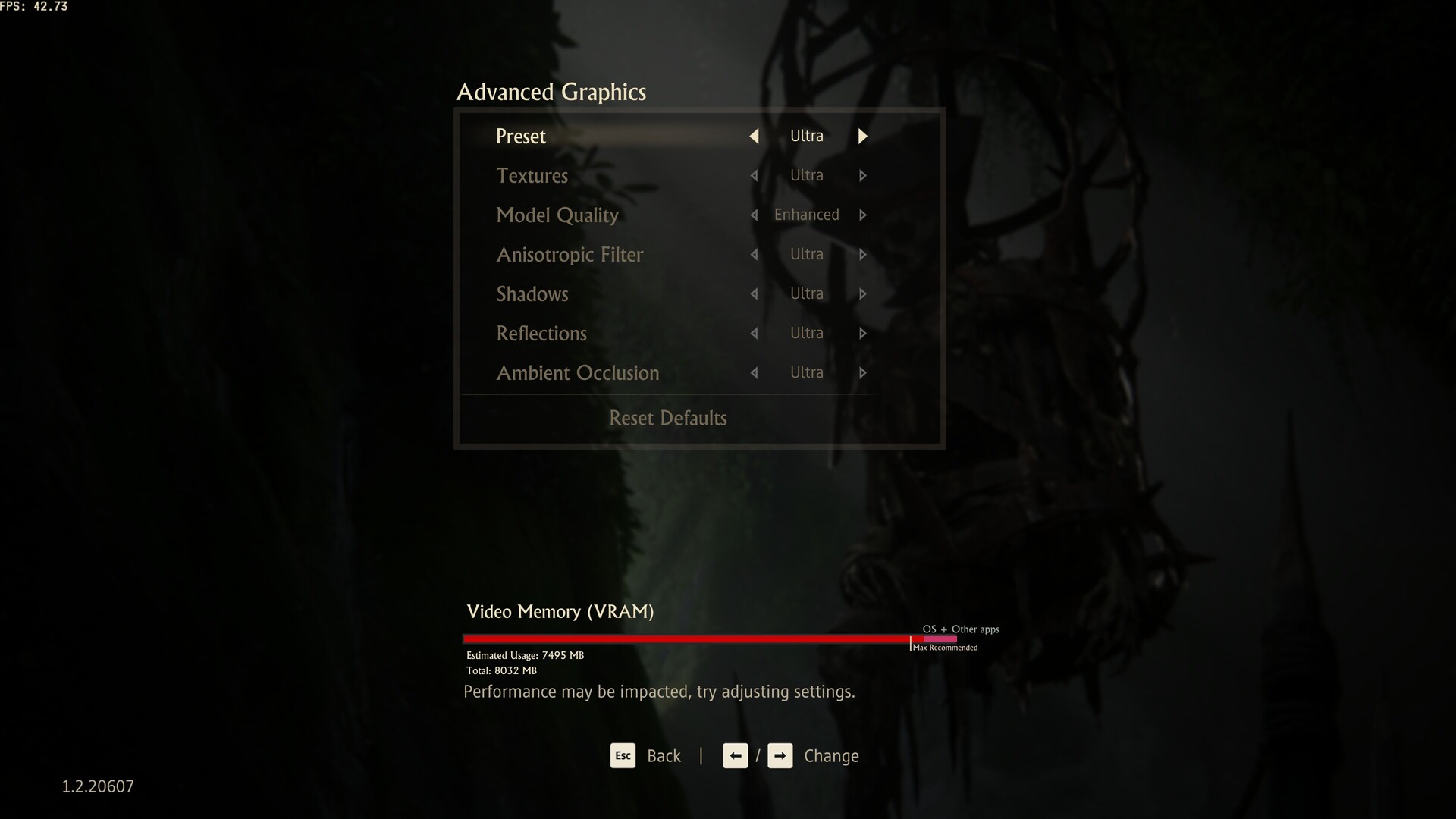This screenshot has height=819, width=1456.
Task: Click Back to exit Advanced Graphics
Action: [x=662, y=756]
